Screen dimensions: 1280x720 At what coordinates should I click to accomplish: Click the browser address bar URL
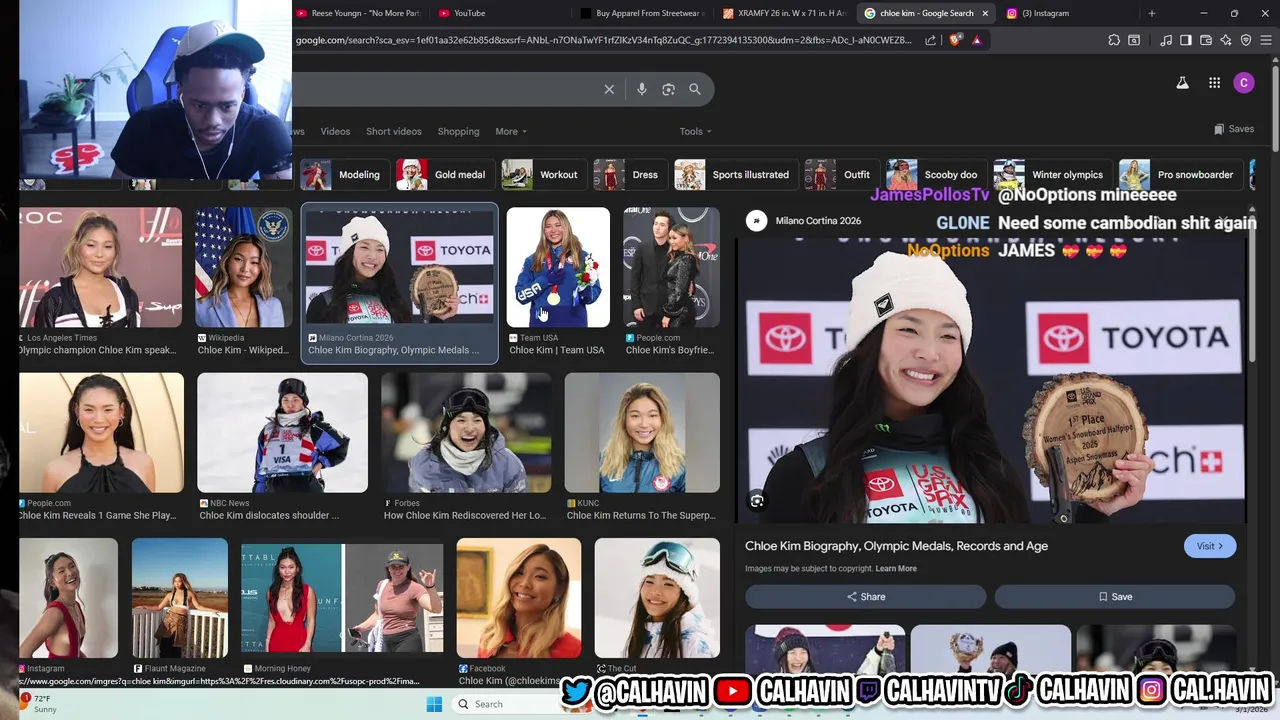[x=604, y=40]
